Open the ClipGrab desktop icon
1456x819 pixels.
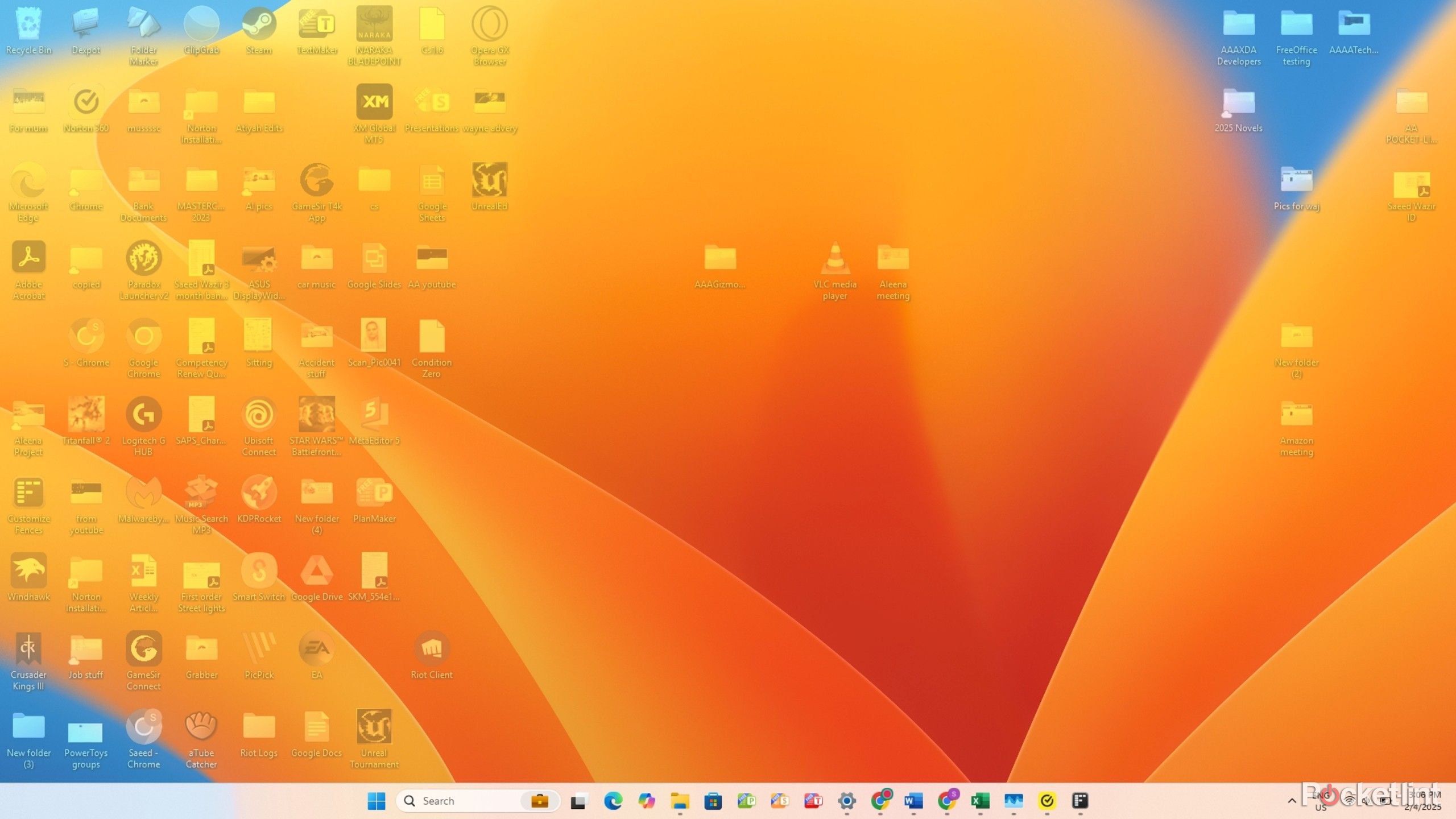coord(201,31)
